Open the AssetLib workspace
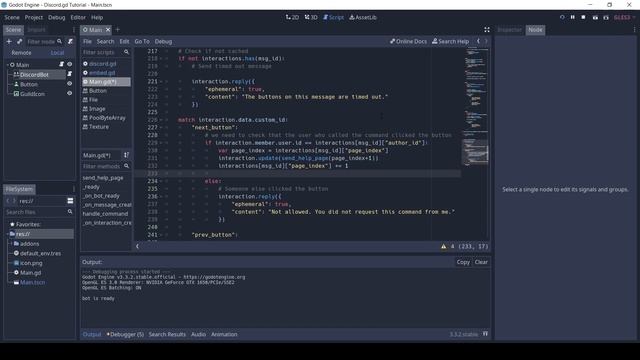Screen dimensions: 640x360 click(363, 17)
